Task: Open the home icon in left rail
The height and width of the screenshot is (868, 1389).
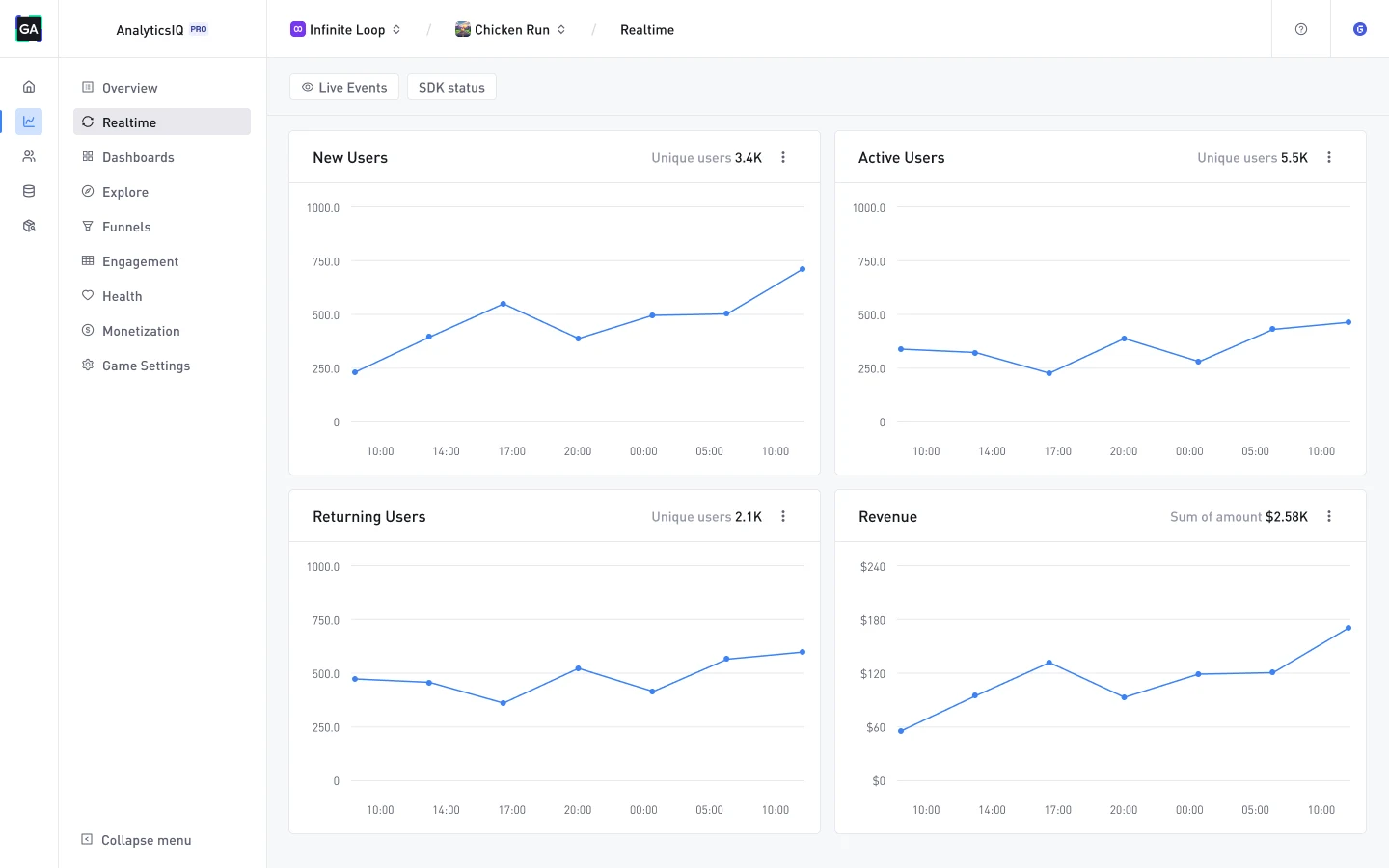Action: (x=29, y=87)
